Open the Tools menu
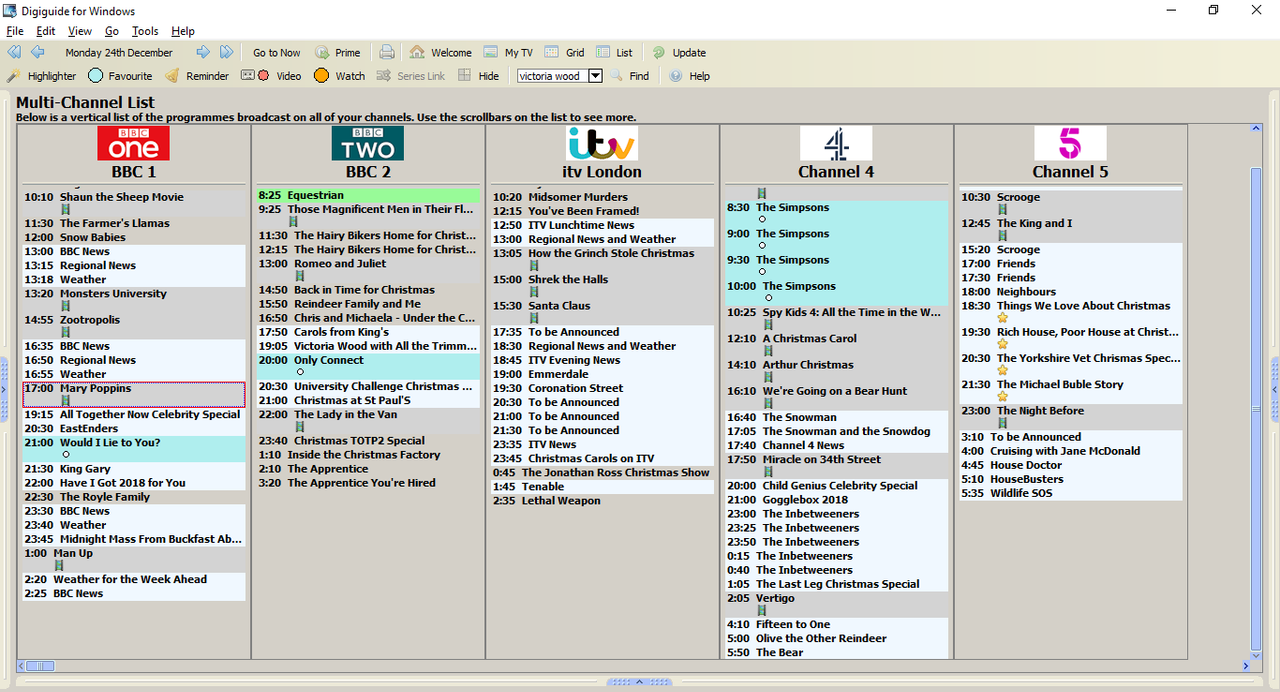Viewport: 1280px width, 692px height. click(145, 31)
